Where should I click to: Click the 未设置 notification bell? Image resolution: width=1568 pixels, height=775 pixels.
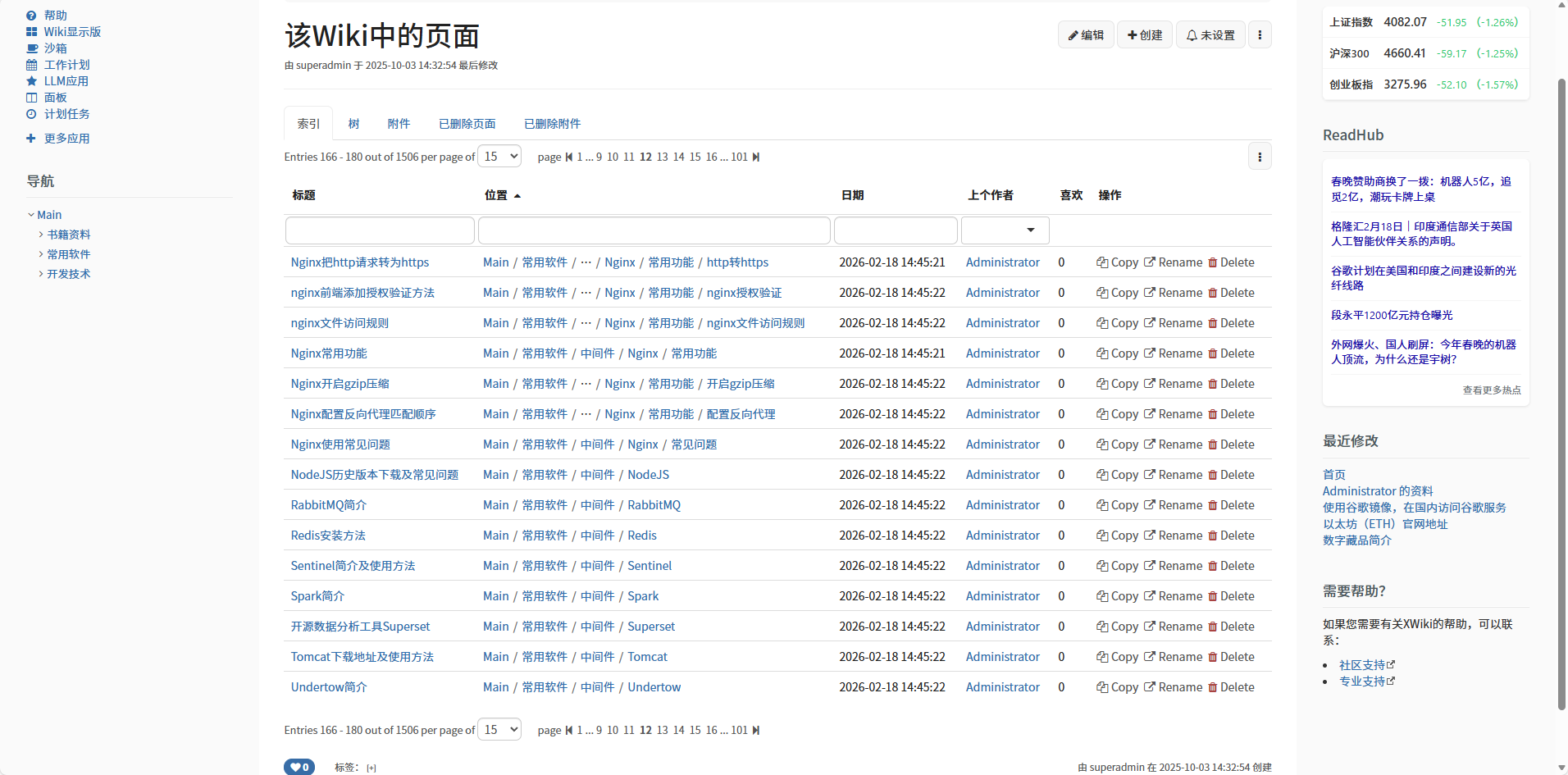coord(1210,34)
